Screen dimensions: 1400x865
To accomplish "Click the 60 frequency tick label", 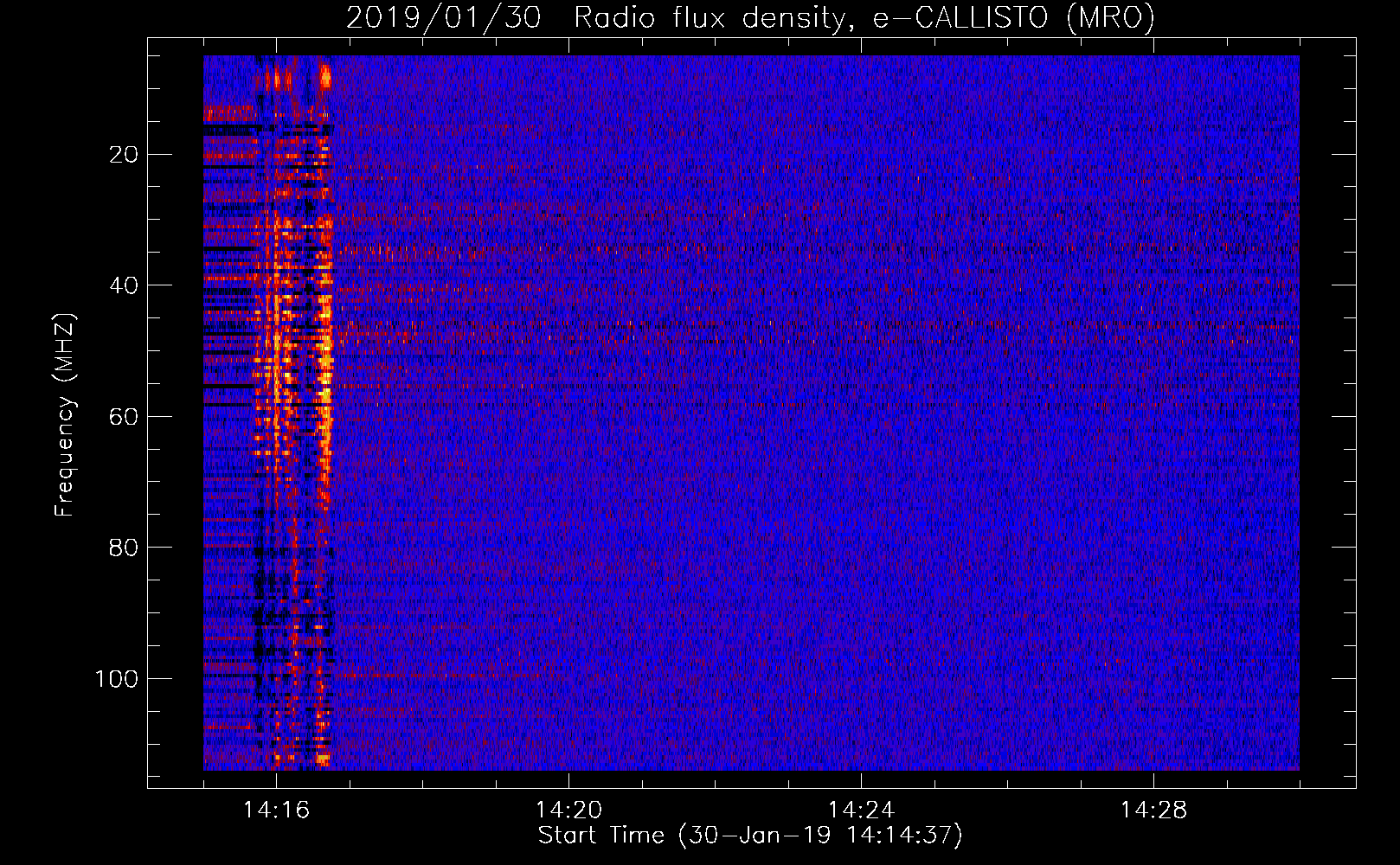I will [124, 417].
